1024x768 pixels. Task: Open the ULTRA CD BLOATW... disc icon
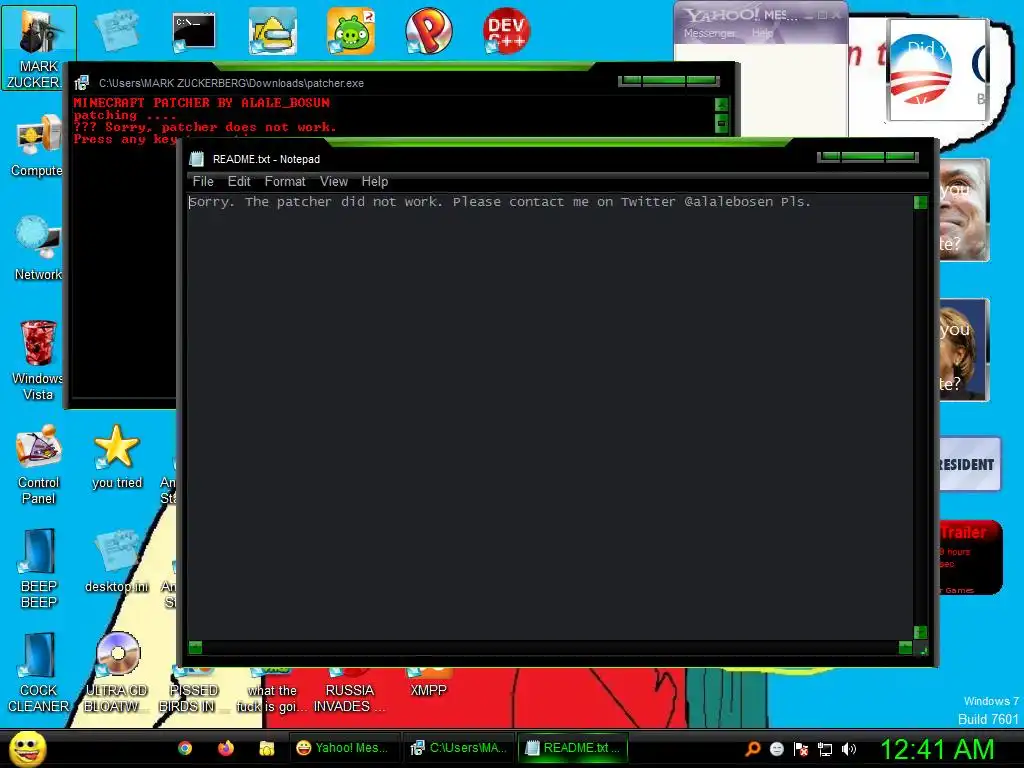tap(117, 672)
